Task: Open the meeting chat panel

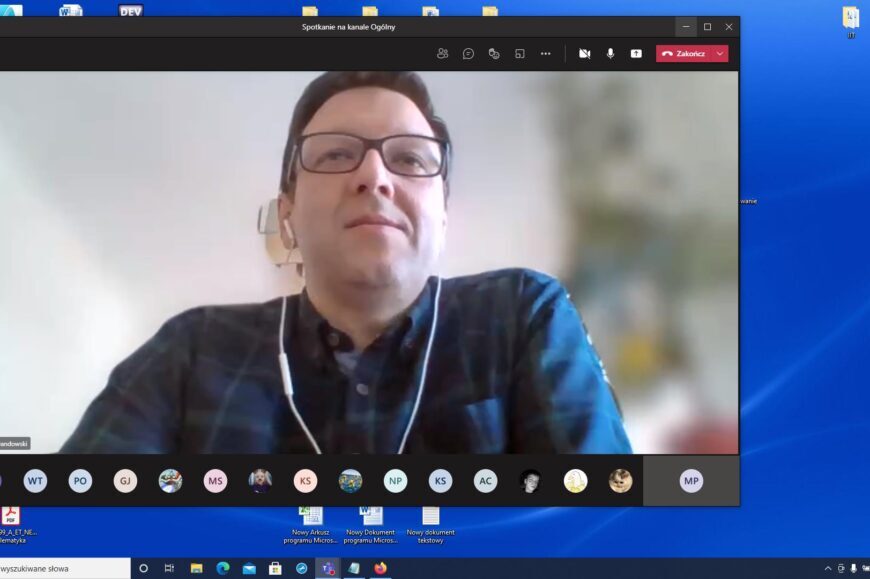Action: pos(468,54)
